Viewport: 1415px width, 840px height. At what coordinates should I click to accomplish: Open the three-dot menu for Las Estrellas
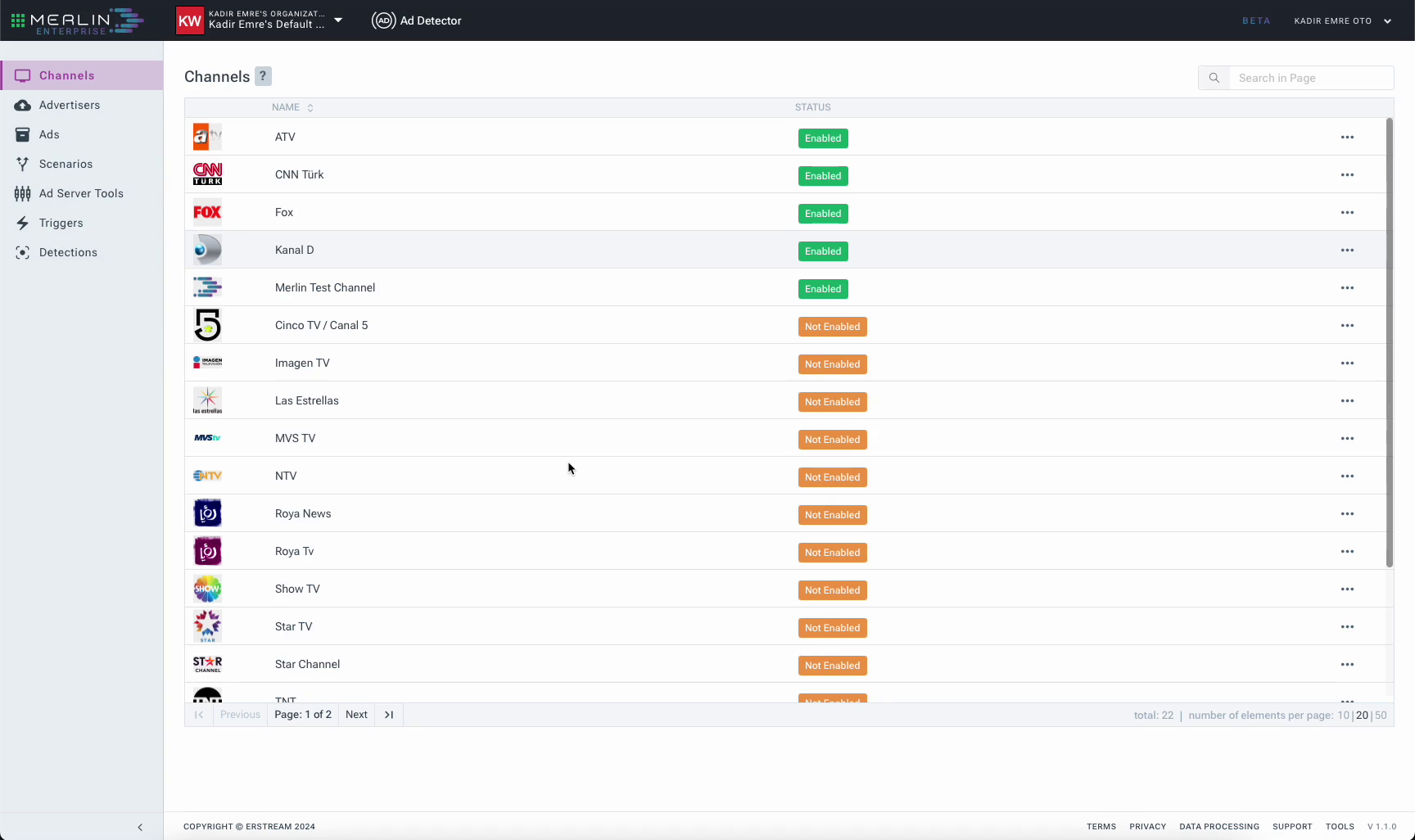click(1347, 400)
